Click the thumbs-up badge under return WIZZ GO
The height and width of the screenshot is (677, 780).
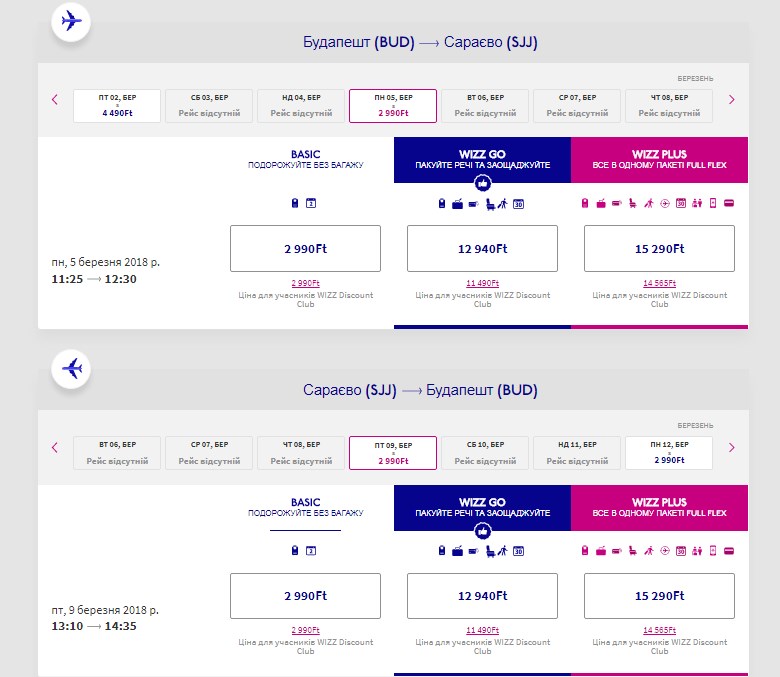482,532
